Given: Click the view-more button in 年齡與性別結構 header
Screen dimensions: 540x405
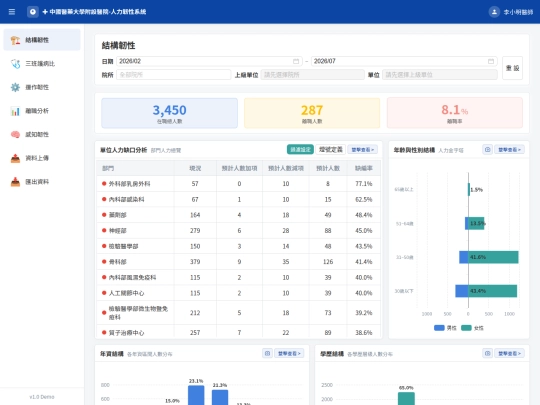Looking at the screenshot, I should tap(509, 149).
